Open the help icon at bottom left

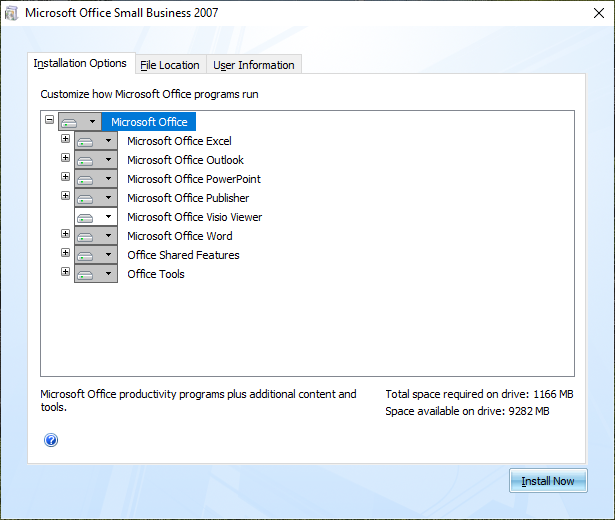[x=51, y=440]
